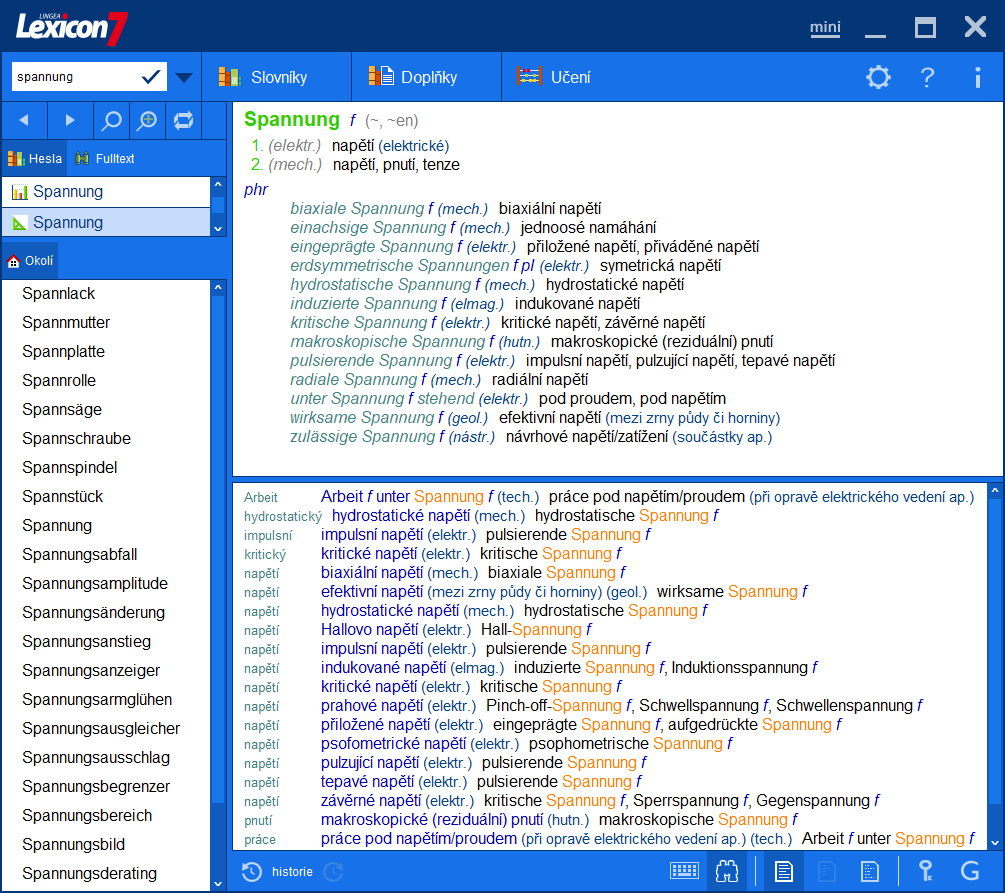Switch to mini mode

point(825,28)
